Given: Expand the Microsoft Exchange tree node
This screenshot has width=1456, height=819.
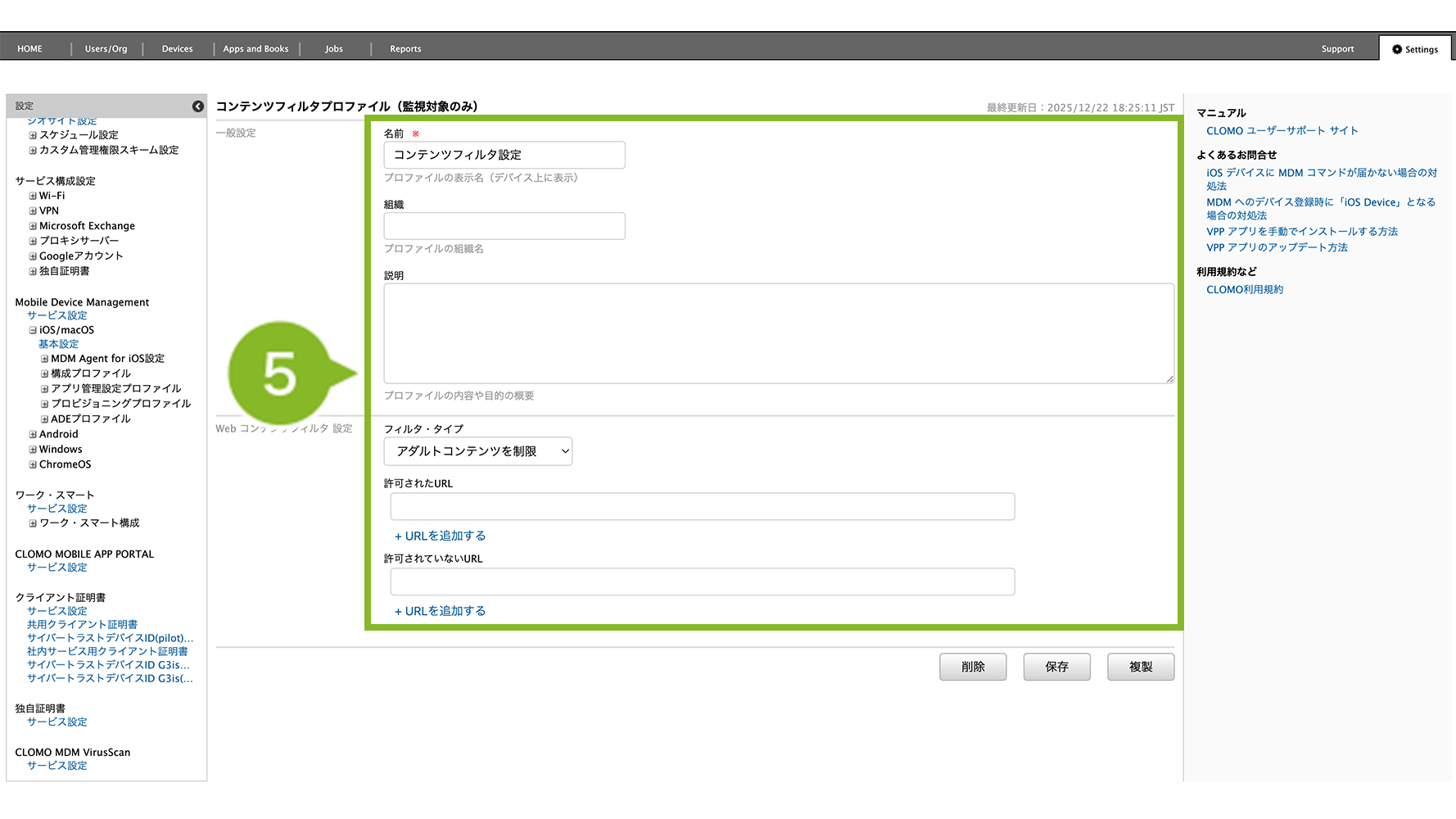Looking at the screenshot, I should tap(33, 227).
